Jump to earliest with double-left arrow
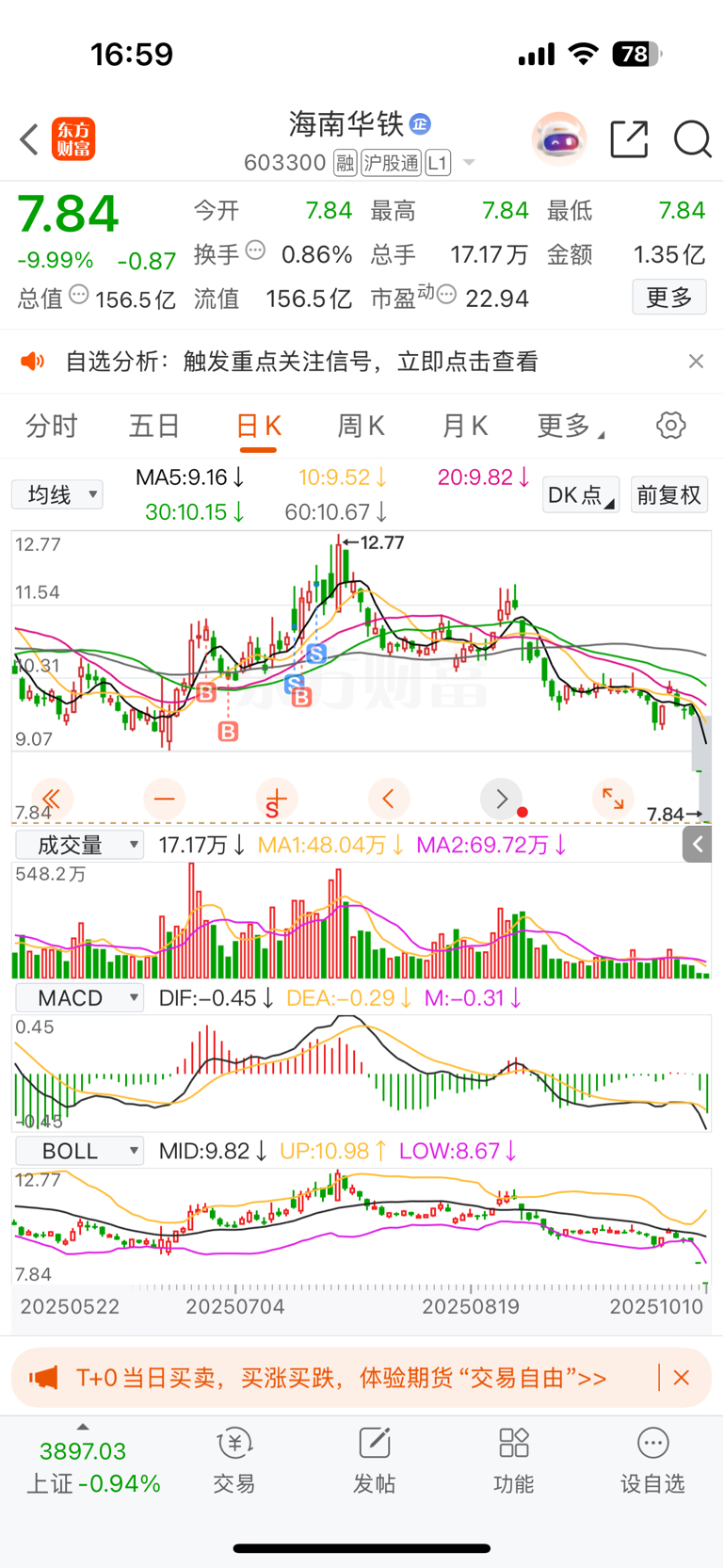724x1568 pixels. 52,800
